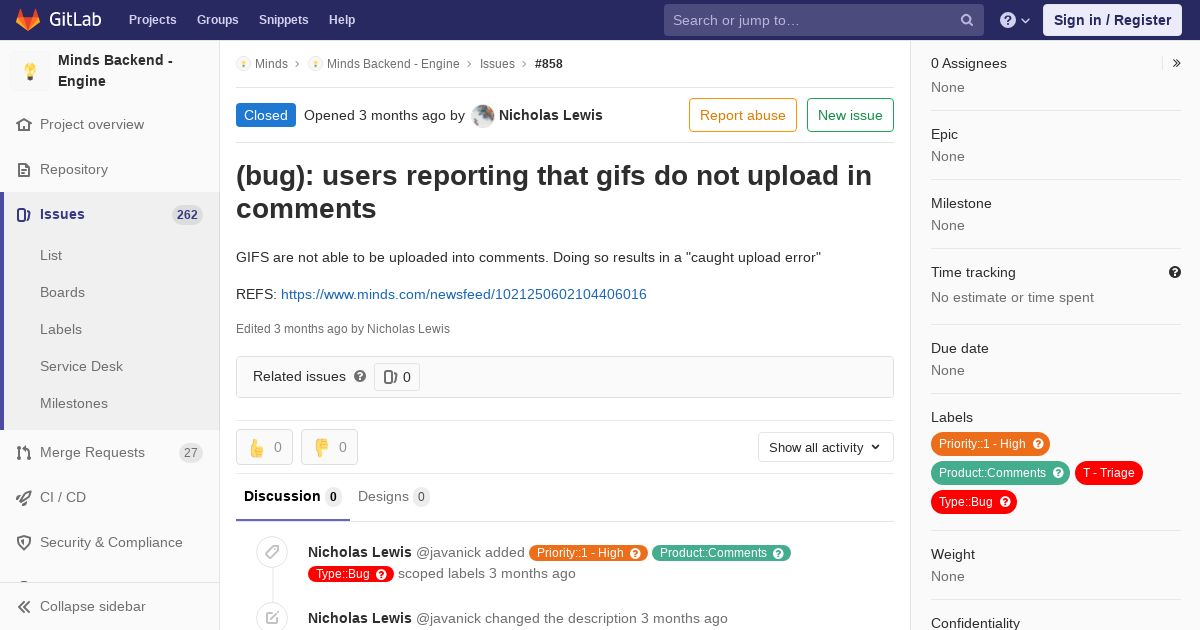This screenshot has height=630, width=1200.
Task: Open Milestones in sidebar
Action: (x=74, y=403)
